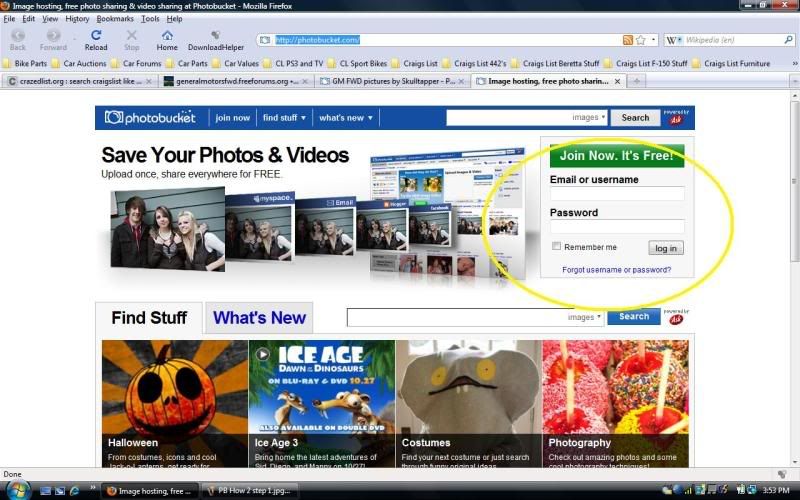Click the log in button
Screen dimensions: 800x500
[666, 248]
